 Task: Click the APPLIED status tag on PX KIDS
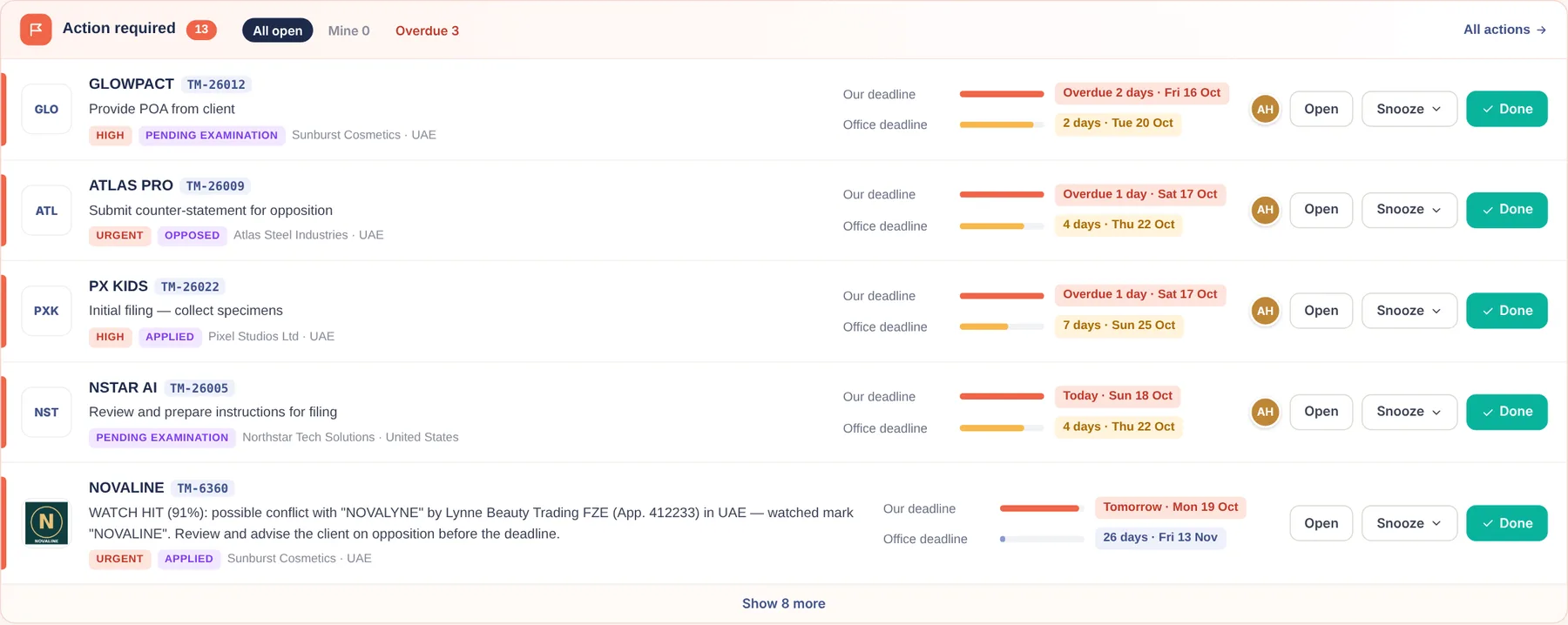(170, 337)
